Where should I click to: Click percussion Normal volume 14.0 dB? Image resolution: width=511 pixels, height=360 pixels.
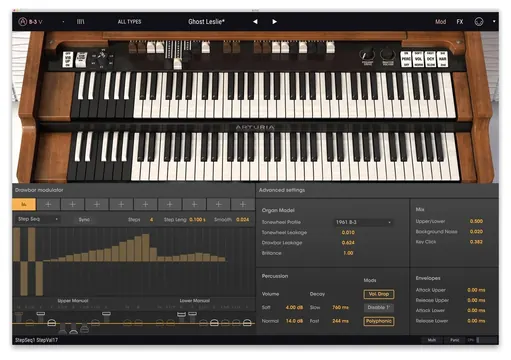[x=294, y=321]
